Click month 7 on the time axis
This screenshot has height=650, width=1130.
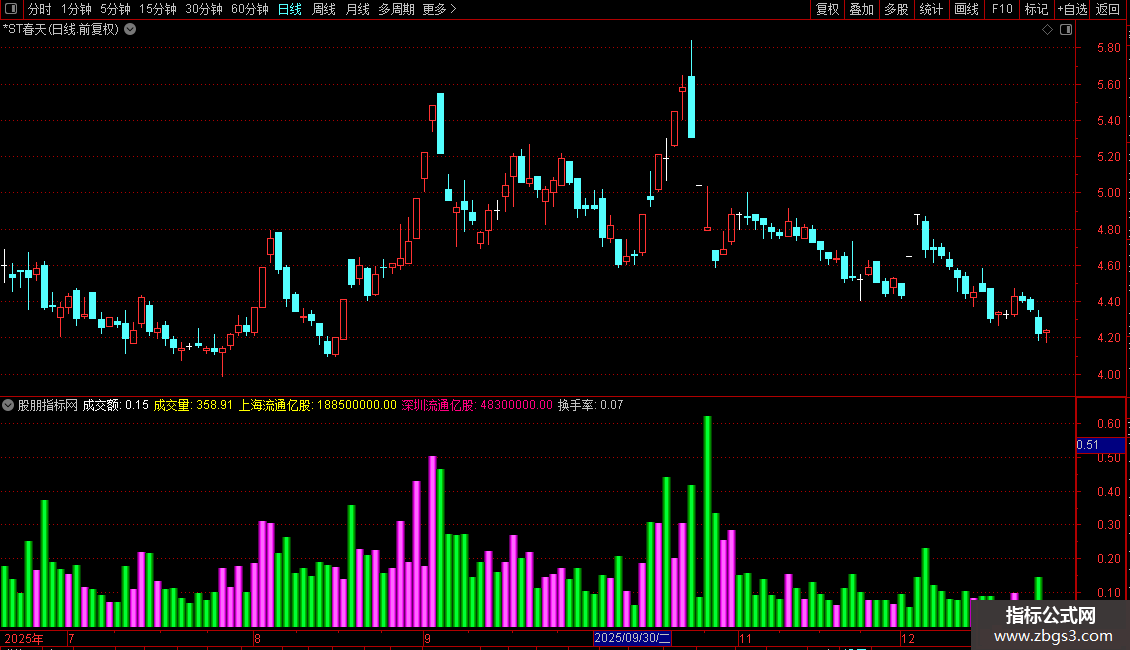point(71,638)
